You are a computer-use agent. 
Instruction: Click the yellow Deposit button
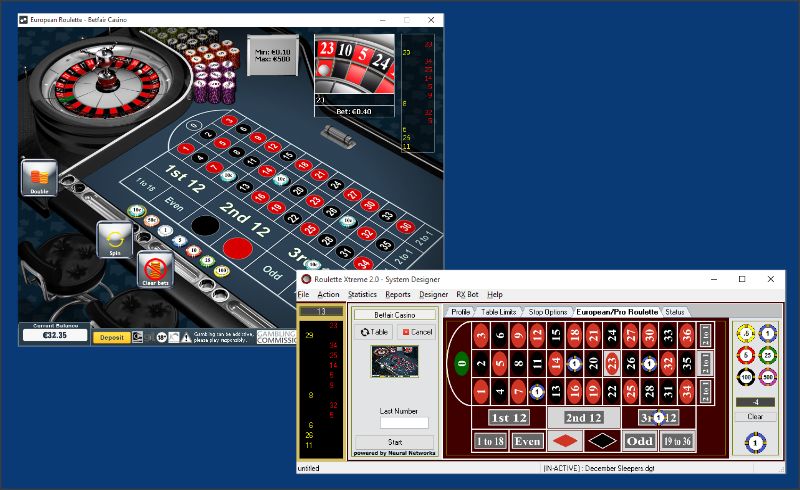tap(112, 337)
